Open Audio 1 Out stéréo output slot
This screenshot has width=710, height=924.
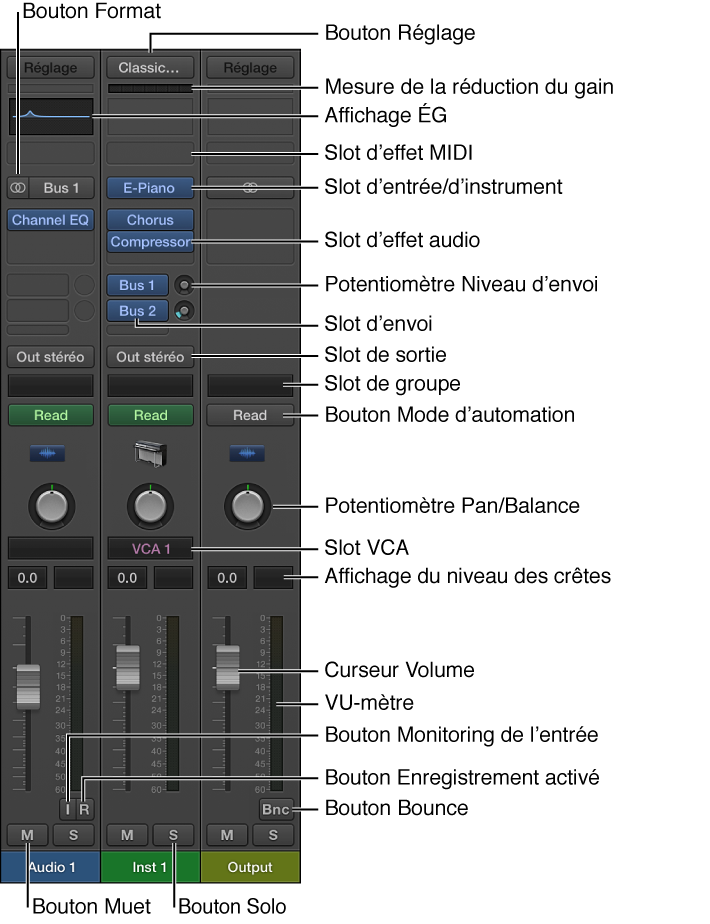(51, 357)
